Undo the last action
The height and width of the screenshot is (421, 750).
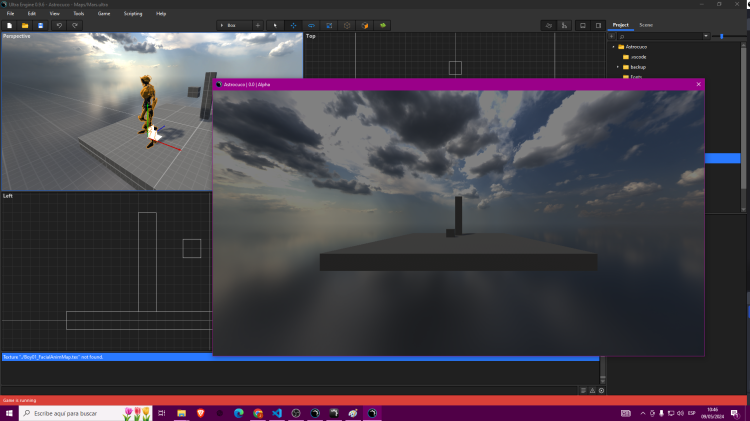[59, 25]
